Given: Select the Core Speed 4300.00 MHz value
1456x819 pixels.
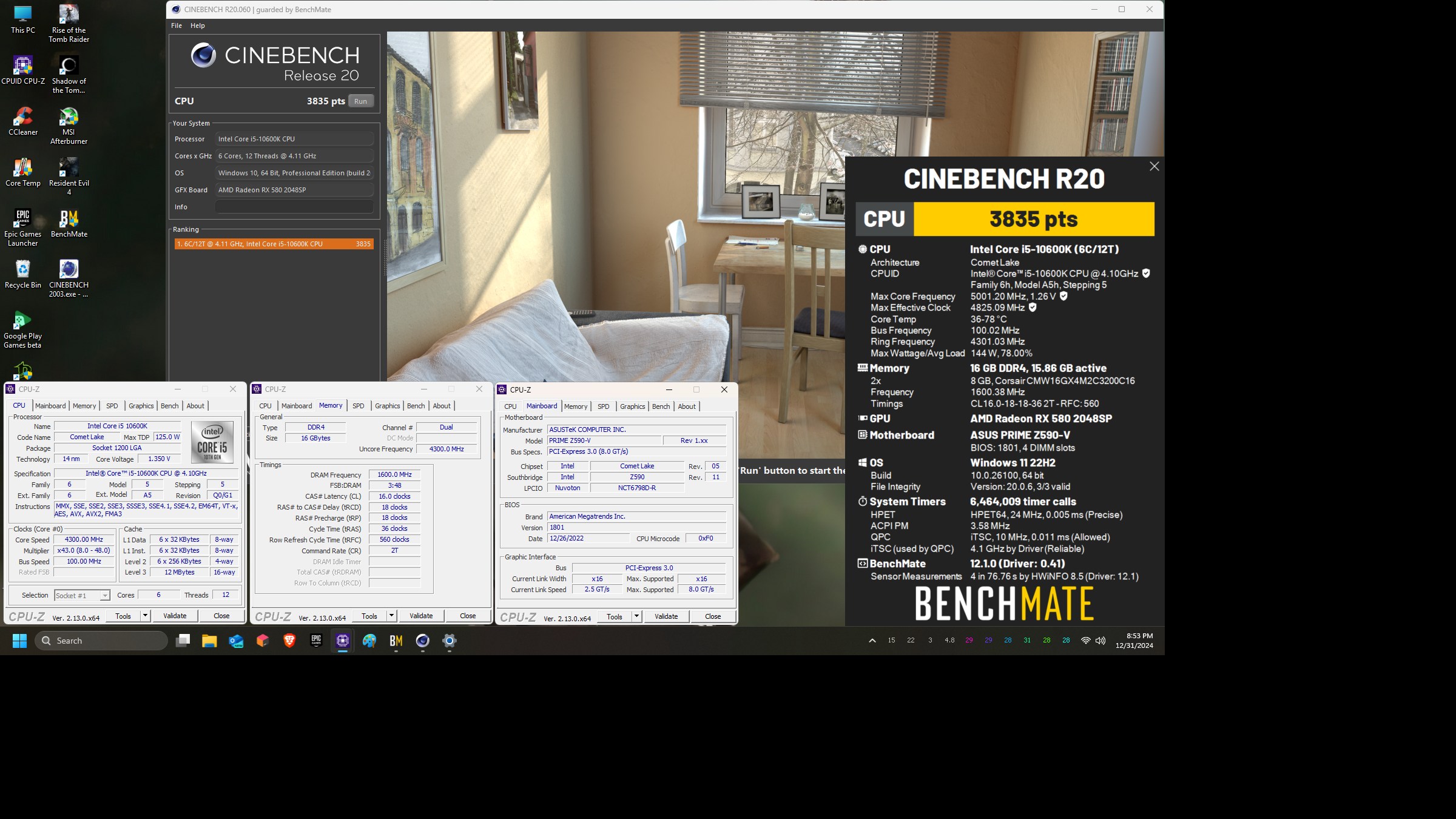Looking at the screenshot, I should [84, 539].
